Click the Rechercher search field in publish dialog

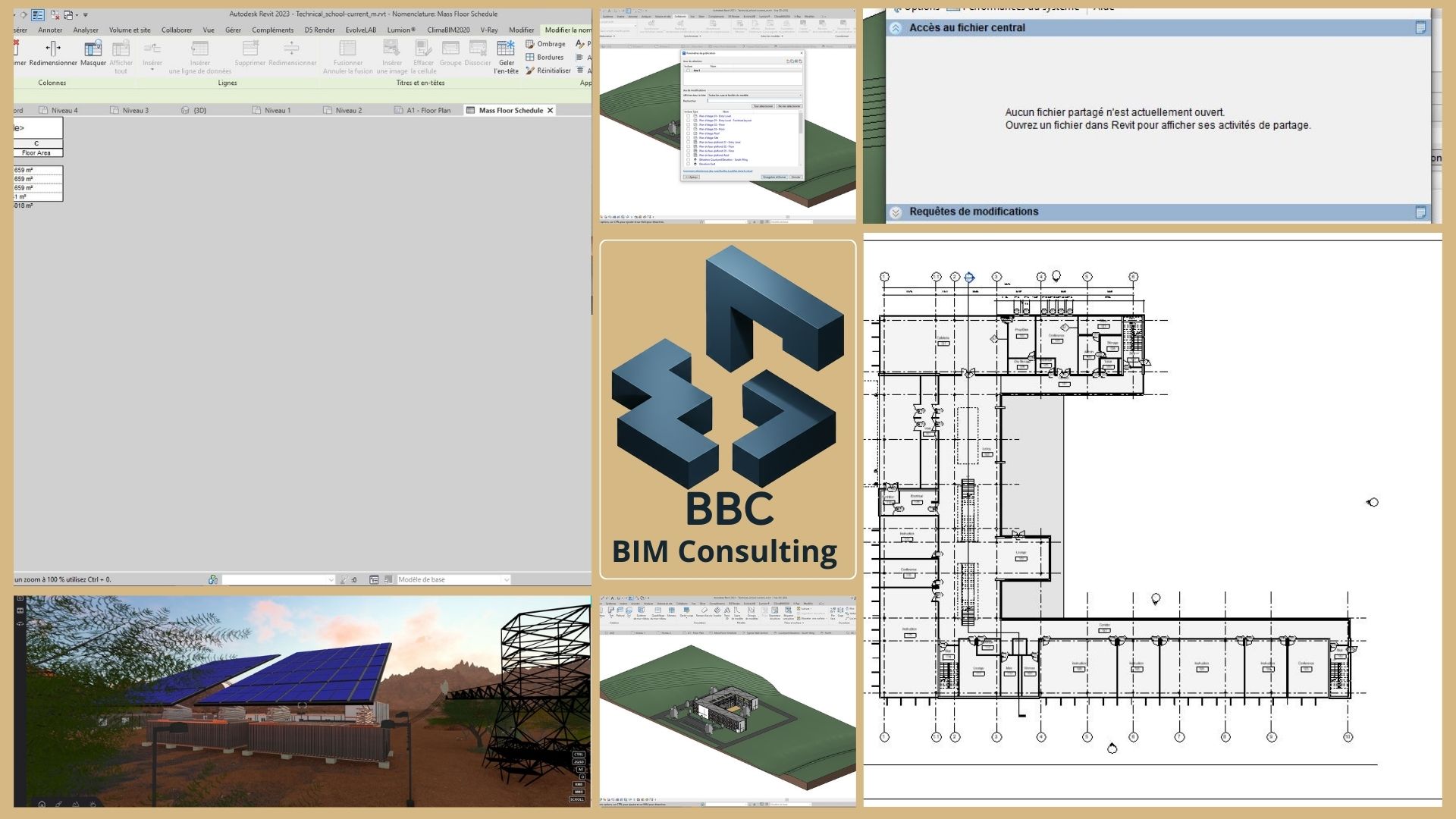753,101
